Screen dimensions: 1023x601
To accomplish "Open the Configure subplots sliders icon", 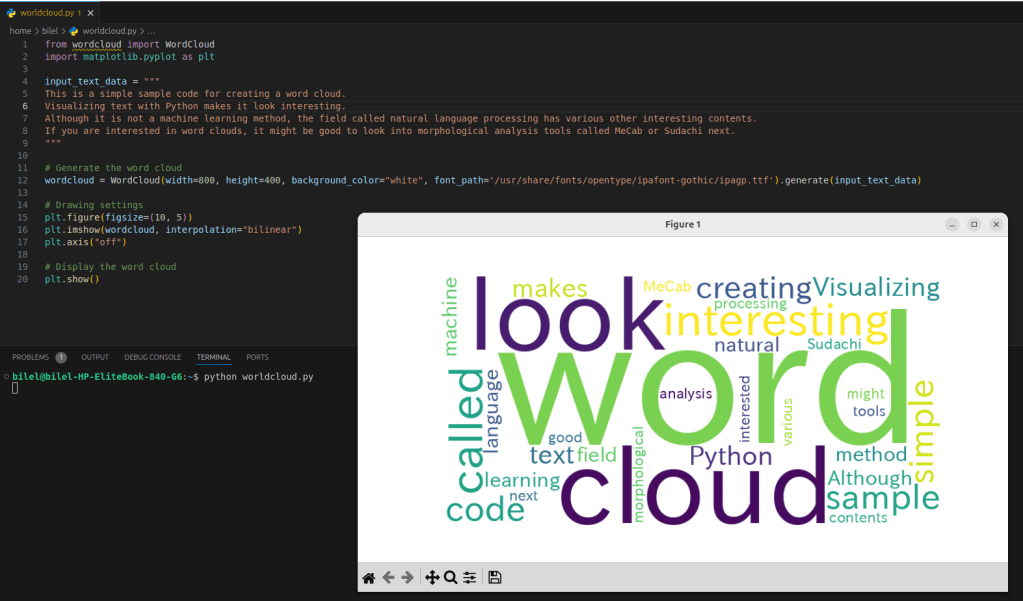I will coord(470,577).
